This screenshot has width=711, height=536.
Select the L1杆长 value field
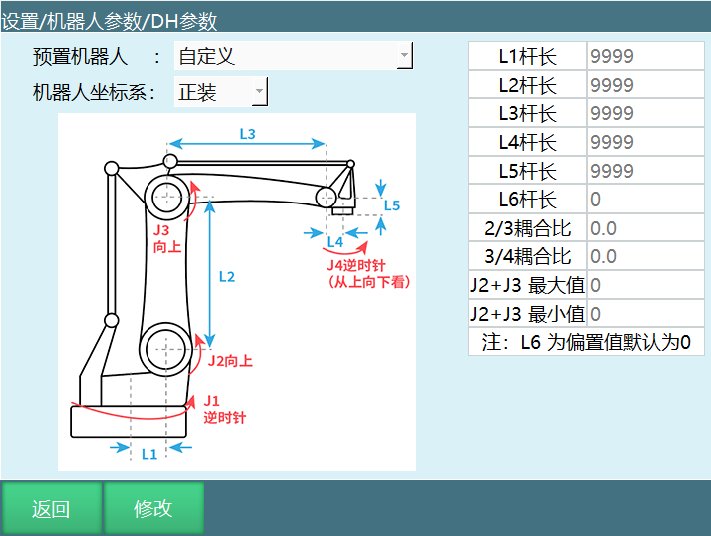[644, 56]
